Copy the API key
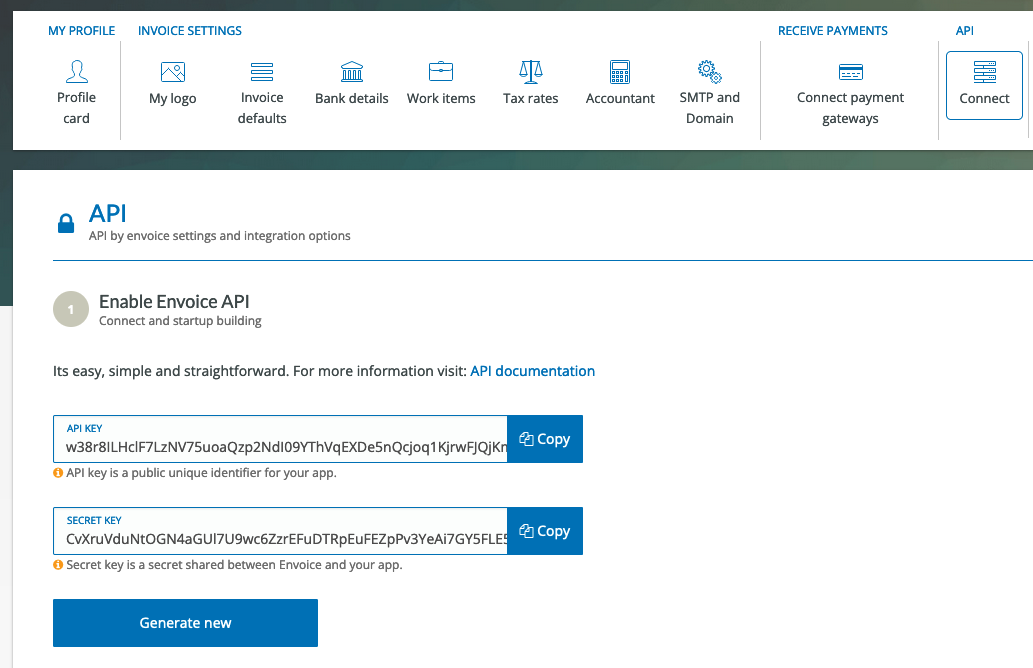This screenshot has width=1033, height=668. pos(545,439)
